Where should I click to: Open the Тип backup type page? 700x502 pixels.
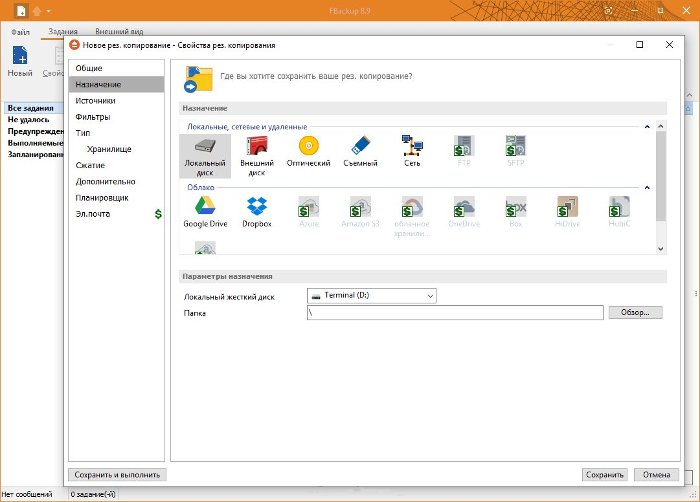117,133
